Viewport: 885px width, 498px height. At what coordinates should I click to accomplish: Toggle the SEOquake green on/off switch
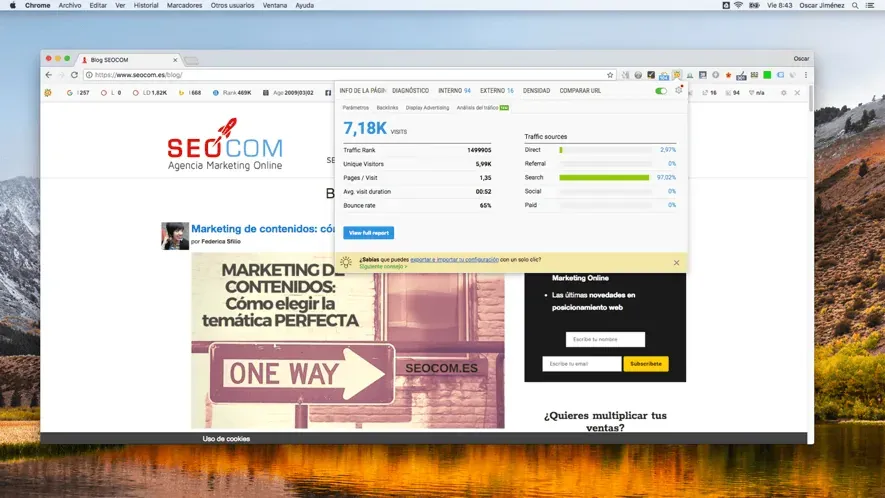coord(661,90)
